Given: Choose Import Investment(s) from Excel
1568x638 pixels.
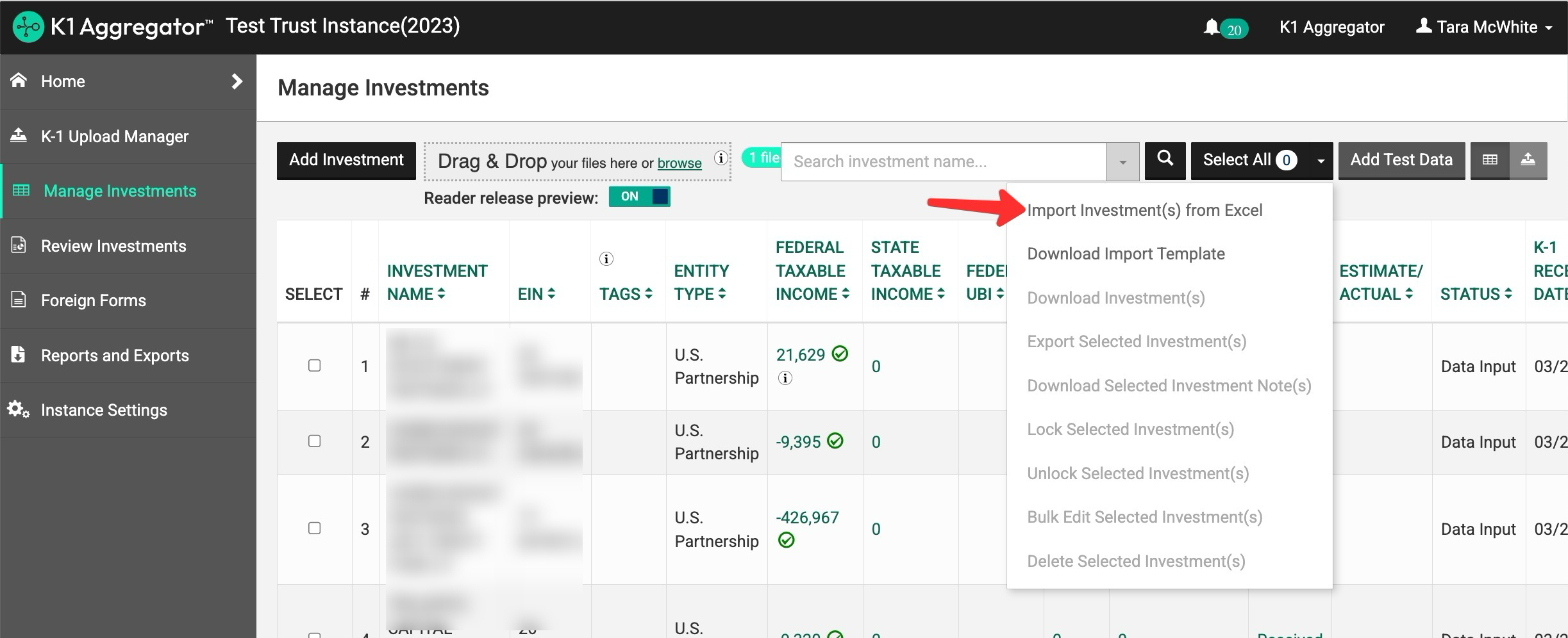Looking at the screenshot, I should click(1144, 210).
